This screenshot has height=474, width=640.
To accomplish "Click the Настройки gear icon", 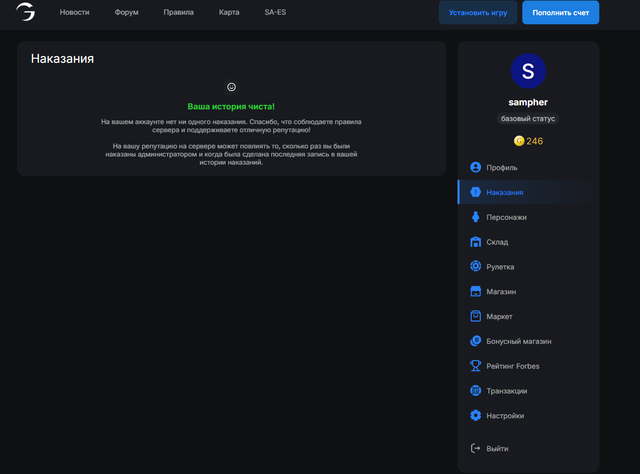I will [476, 415].
